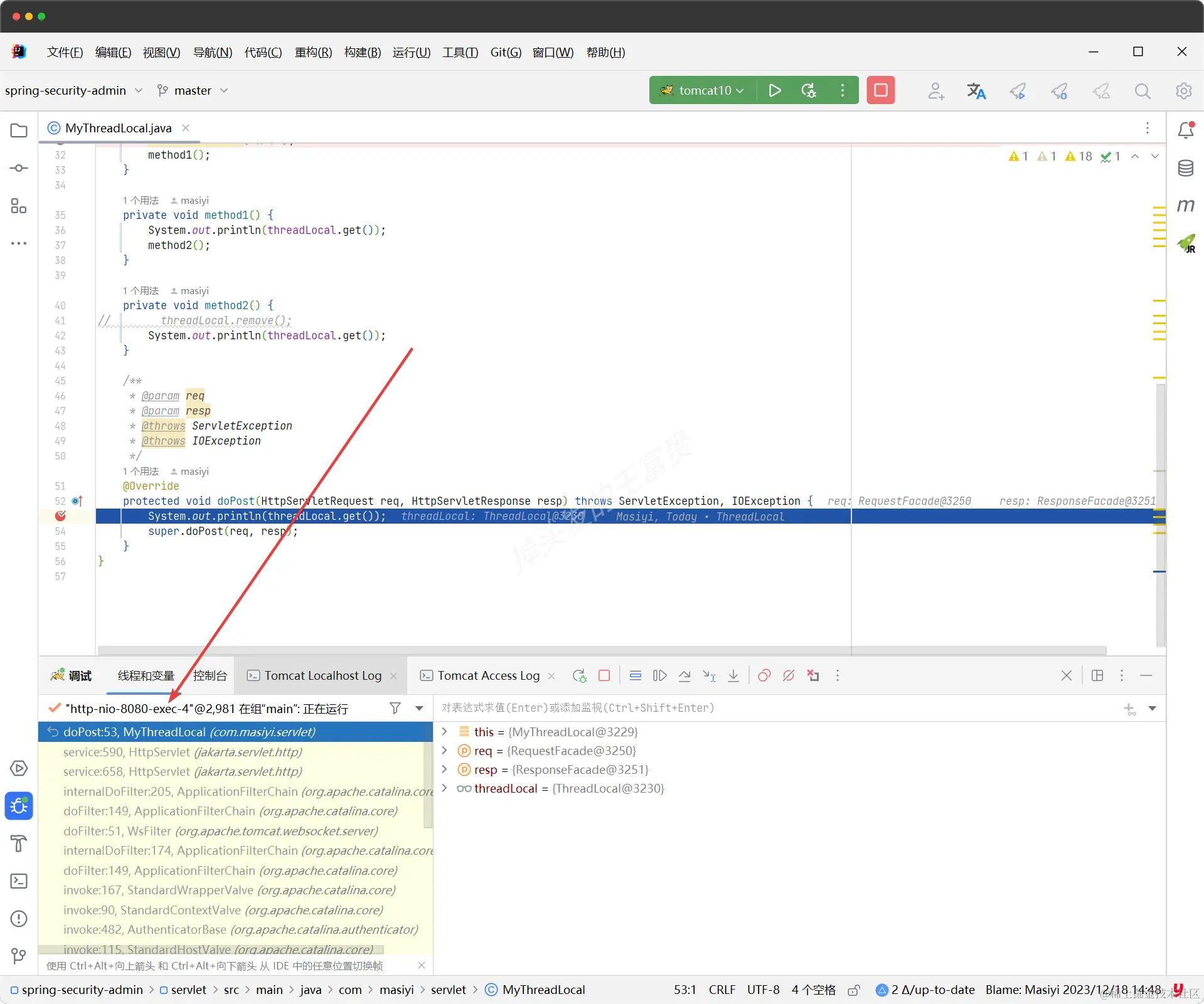The image size is (1204, 1004).
Task: Expand the 'req' variable node
Action: [x=444, y=750]
